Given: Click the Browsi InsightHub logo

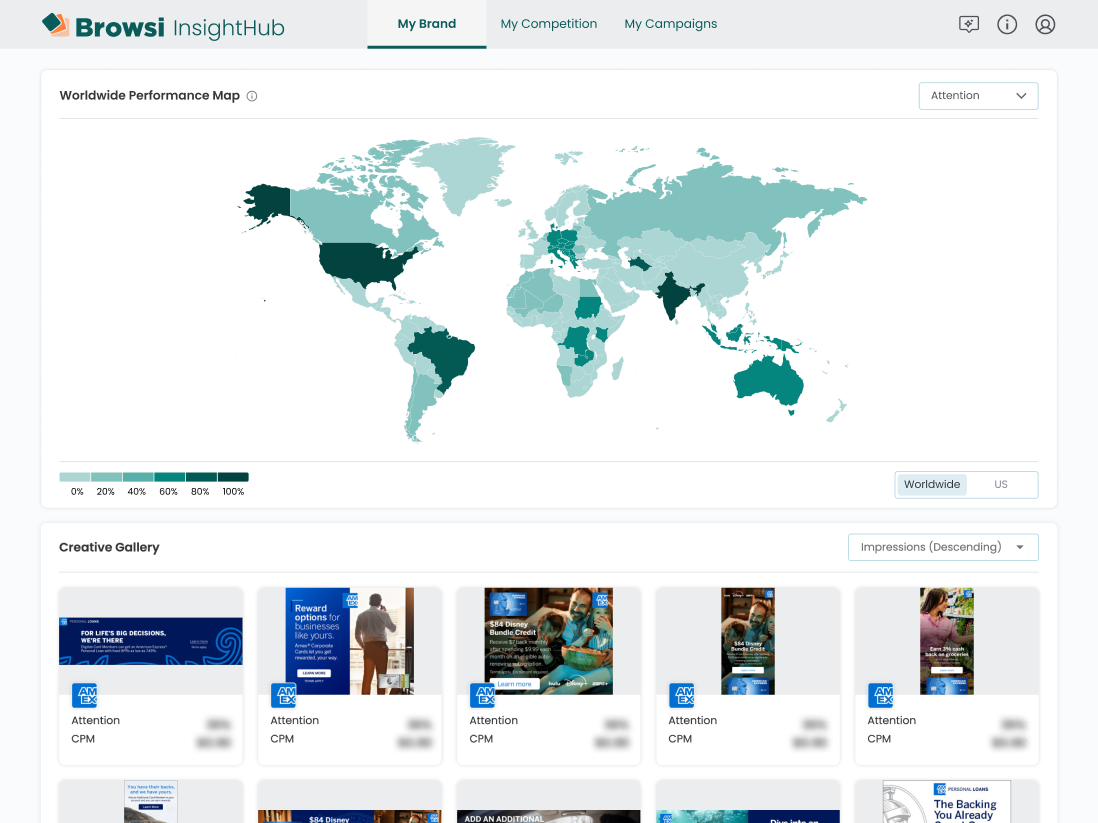Looking at the screenshot, I should click(163, 26).
